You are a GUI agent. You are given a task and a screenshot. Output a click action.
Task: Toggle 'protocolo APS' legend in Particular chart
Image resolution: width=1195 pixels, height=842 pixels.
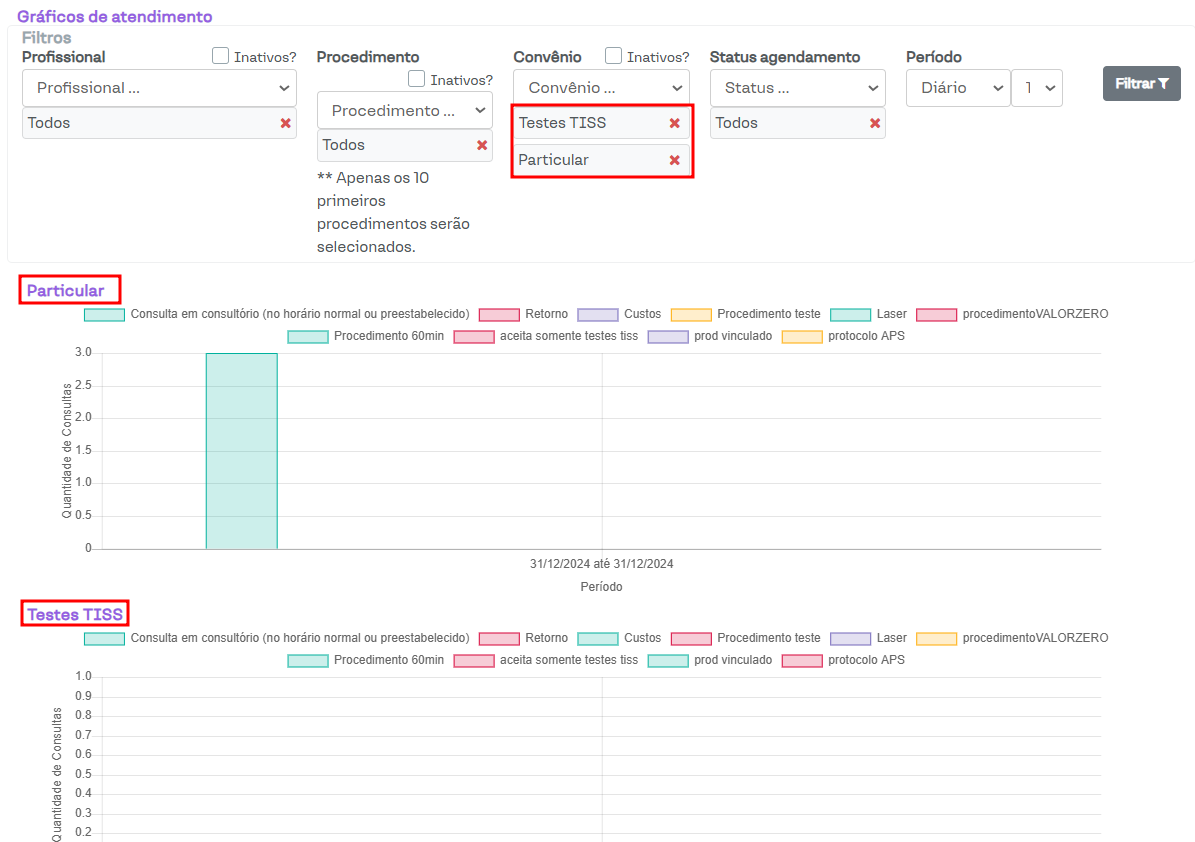[x=843, y=336]
